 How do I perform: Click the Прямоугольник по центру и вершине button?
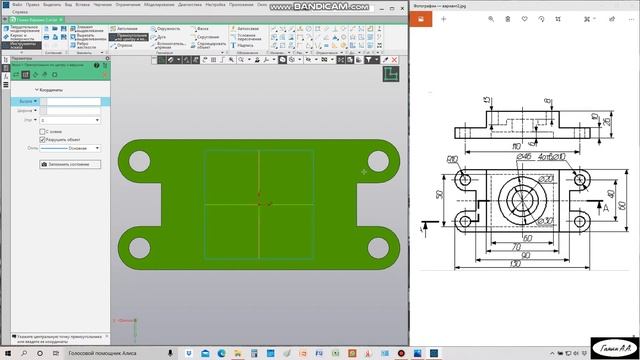(x=129, y=37)
